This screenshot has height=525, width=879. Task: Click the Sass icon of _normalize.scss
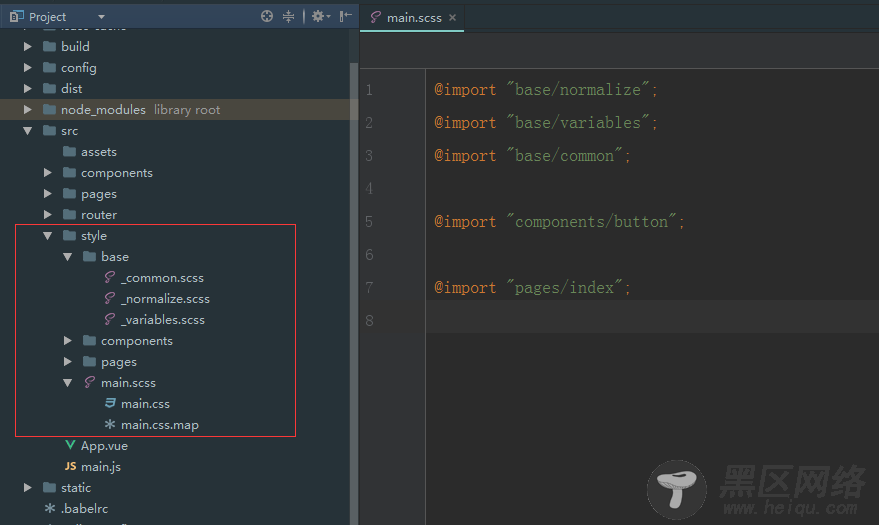click(110, 298)
